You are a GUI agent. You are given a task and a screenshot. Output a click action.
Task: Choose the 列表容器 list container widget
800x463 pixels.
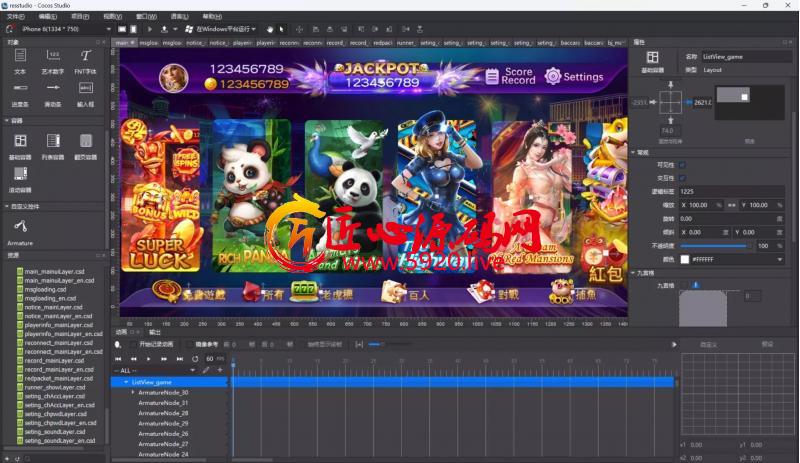[x=53, y=140]
